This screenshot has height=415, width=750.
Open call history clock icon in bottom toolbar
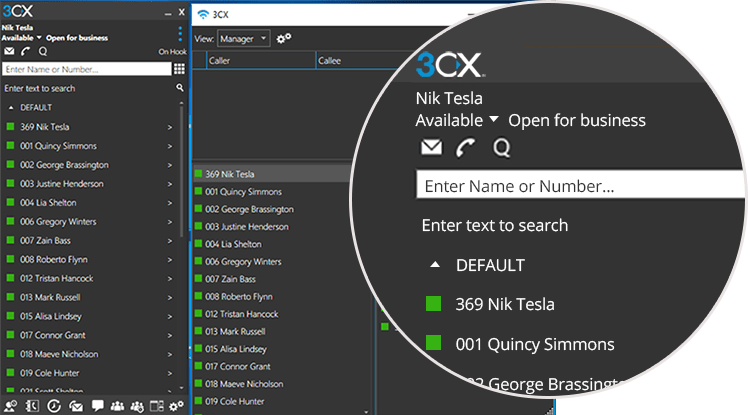(54, 406)
